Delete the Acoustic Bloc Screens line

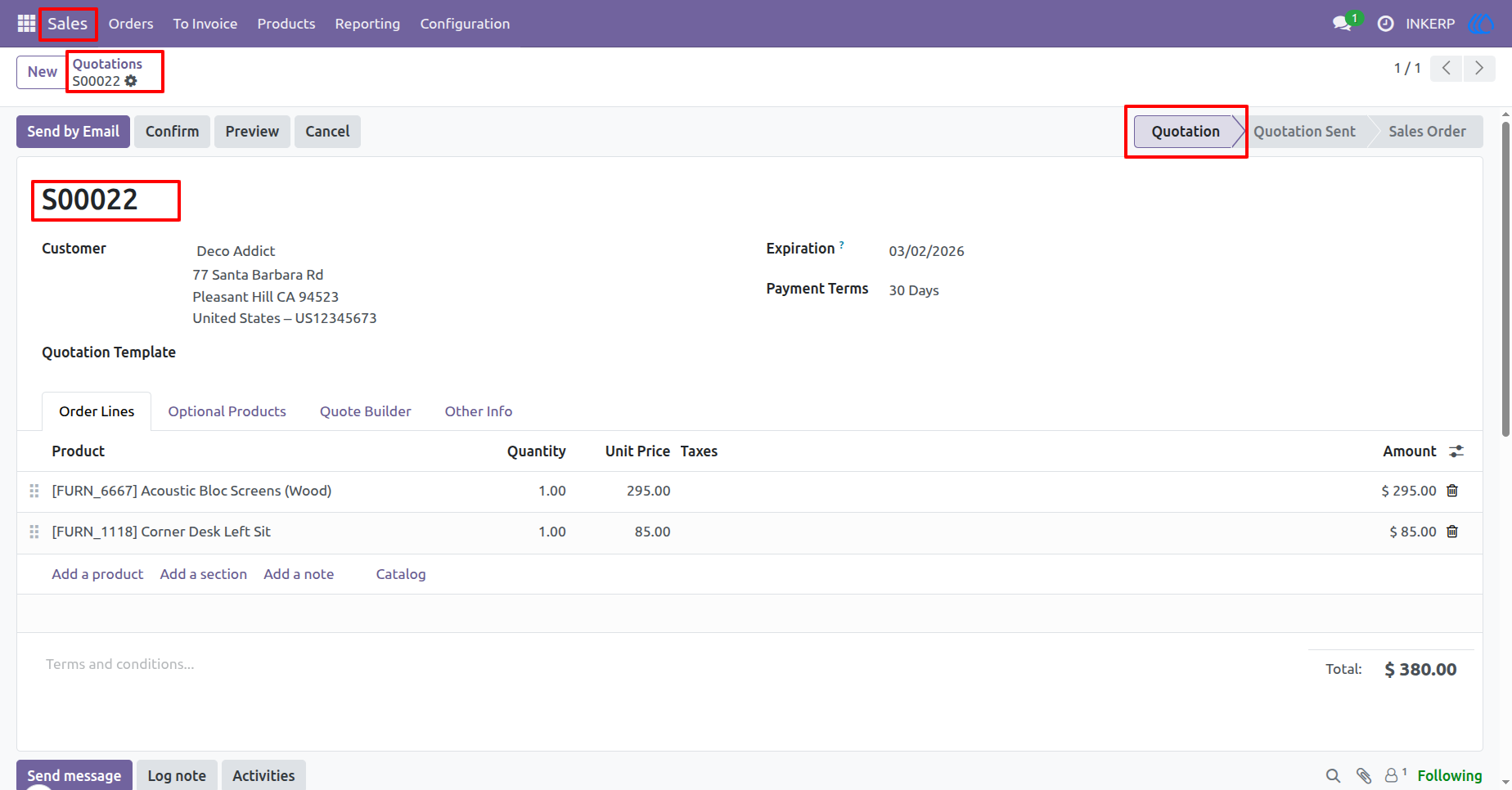click(x=1452, y=491)
